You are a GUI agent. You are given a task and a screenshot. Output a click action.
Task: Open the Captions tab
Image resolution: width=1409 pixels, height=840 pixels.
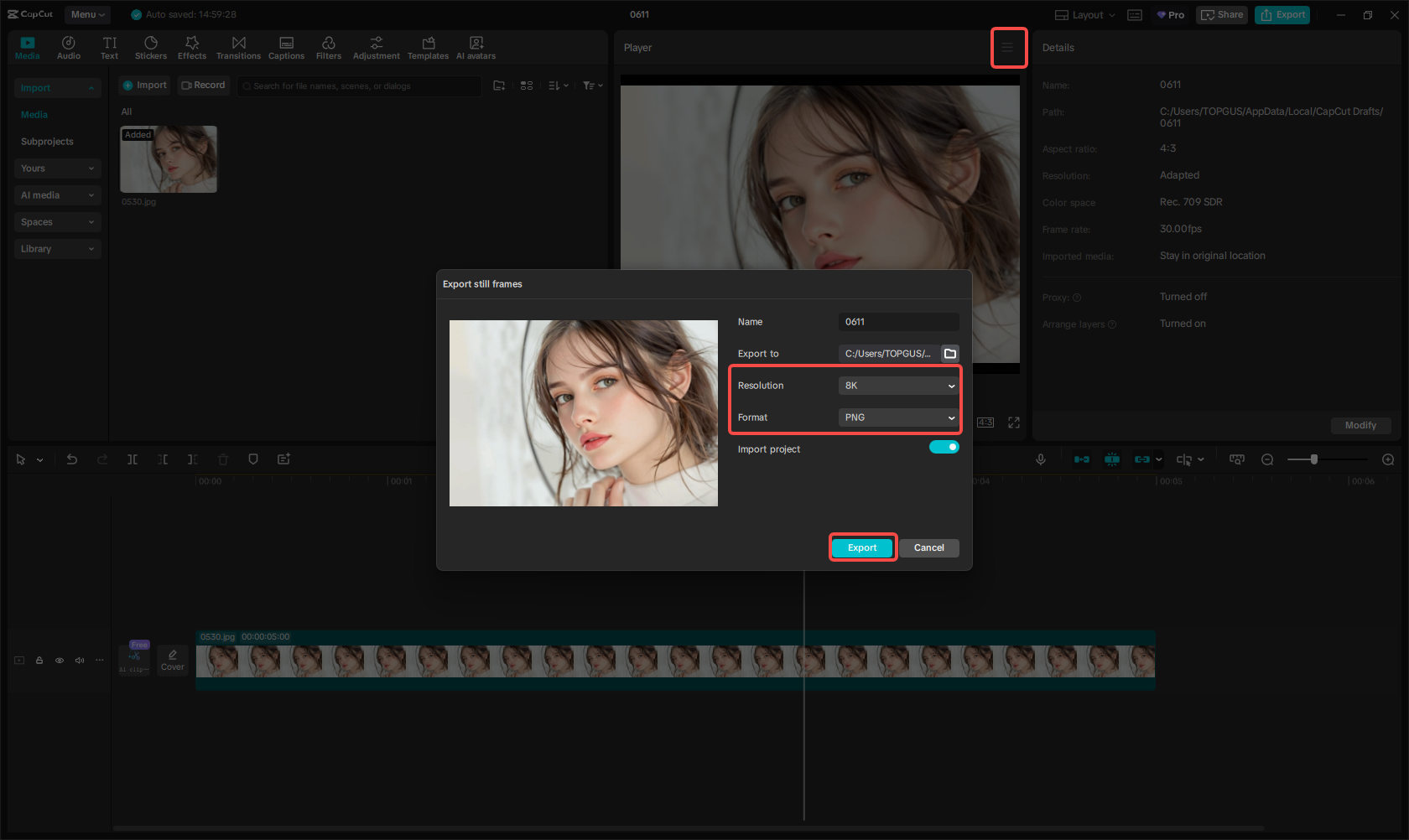point(286,48)
